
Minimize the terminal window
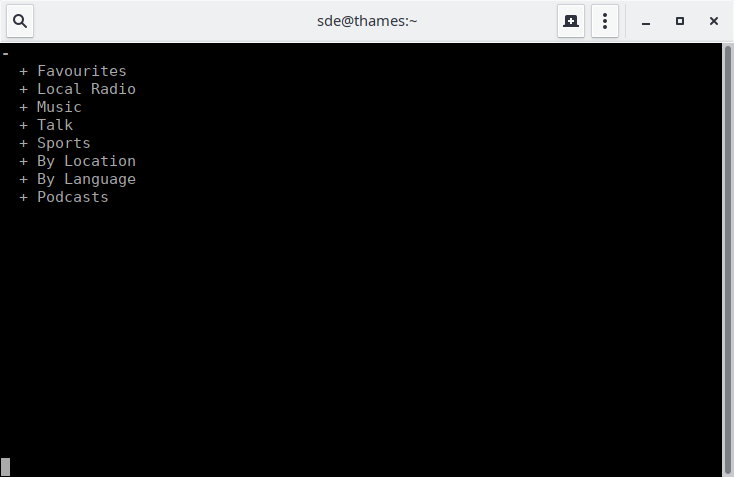(x=646, y=22)
